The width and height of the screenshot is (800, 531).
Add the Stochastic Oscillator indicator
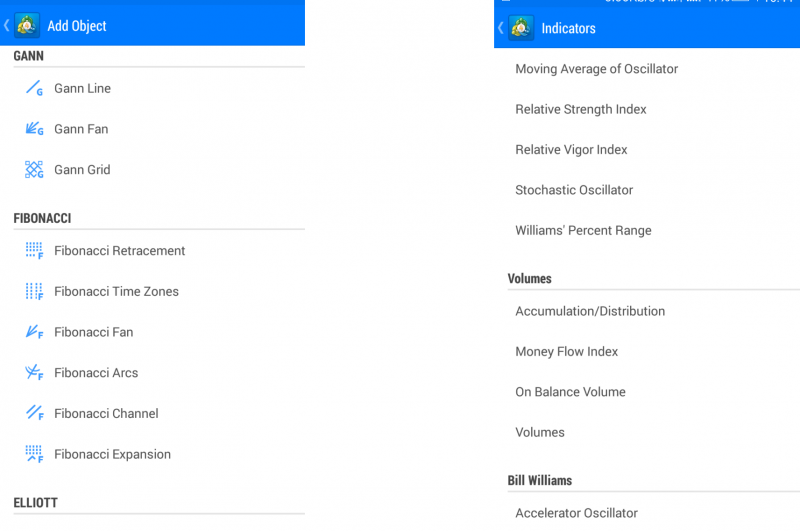click(x=574, y=190)
